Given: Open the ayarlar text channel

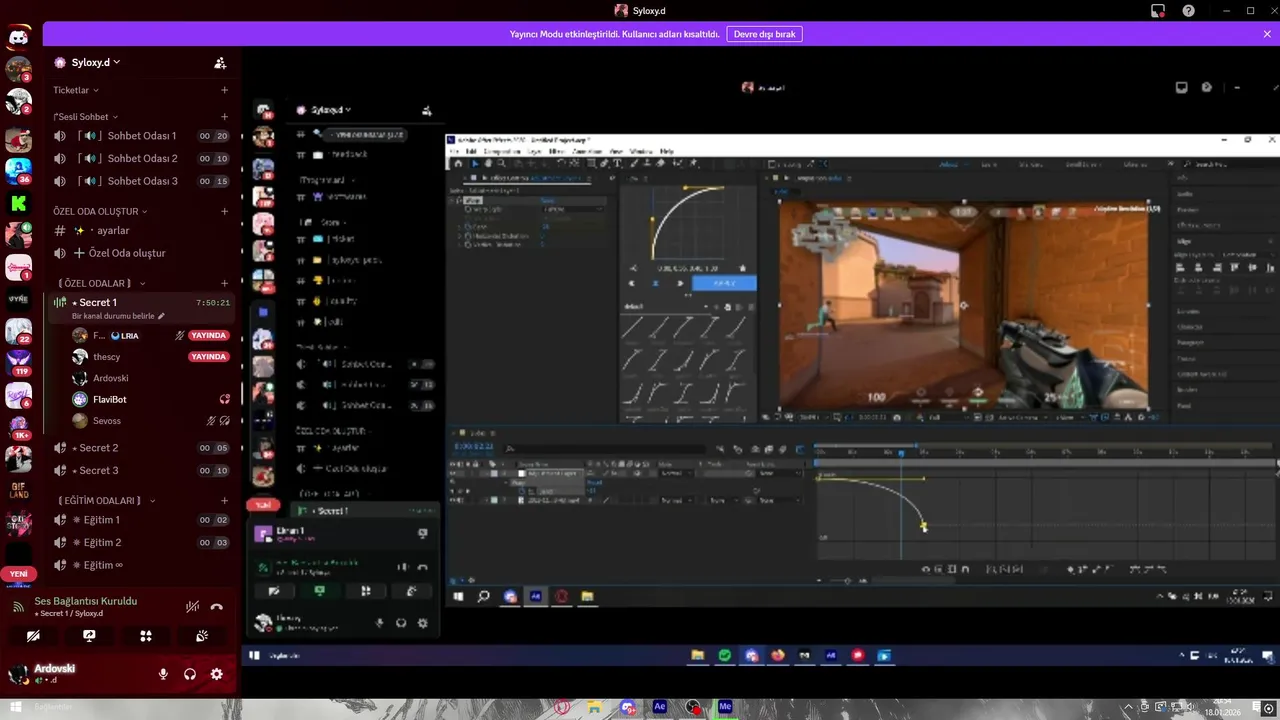Looking at the screenshot, I should click(141, 230).
